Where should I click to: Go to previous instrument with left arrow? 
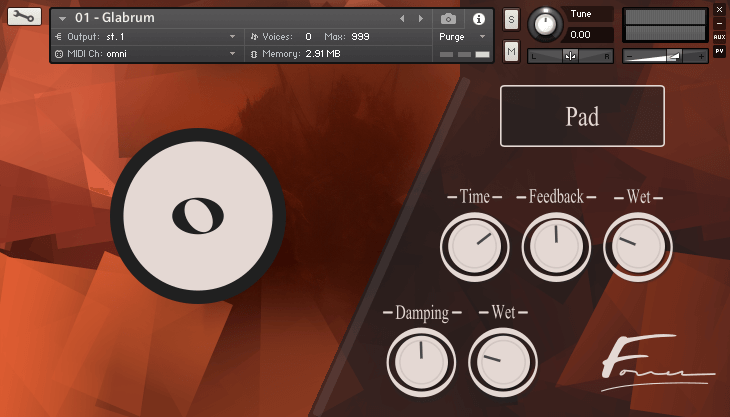(x=402, y=19)
